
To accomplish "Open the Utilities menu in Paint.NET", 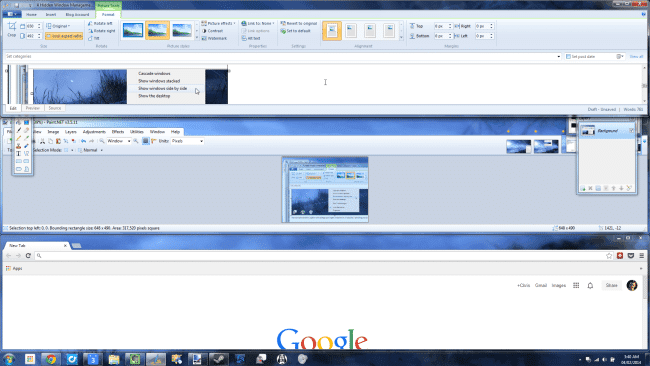I will [x=137, y=132].
